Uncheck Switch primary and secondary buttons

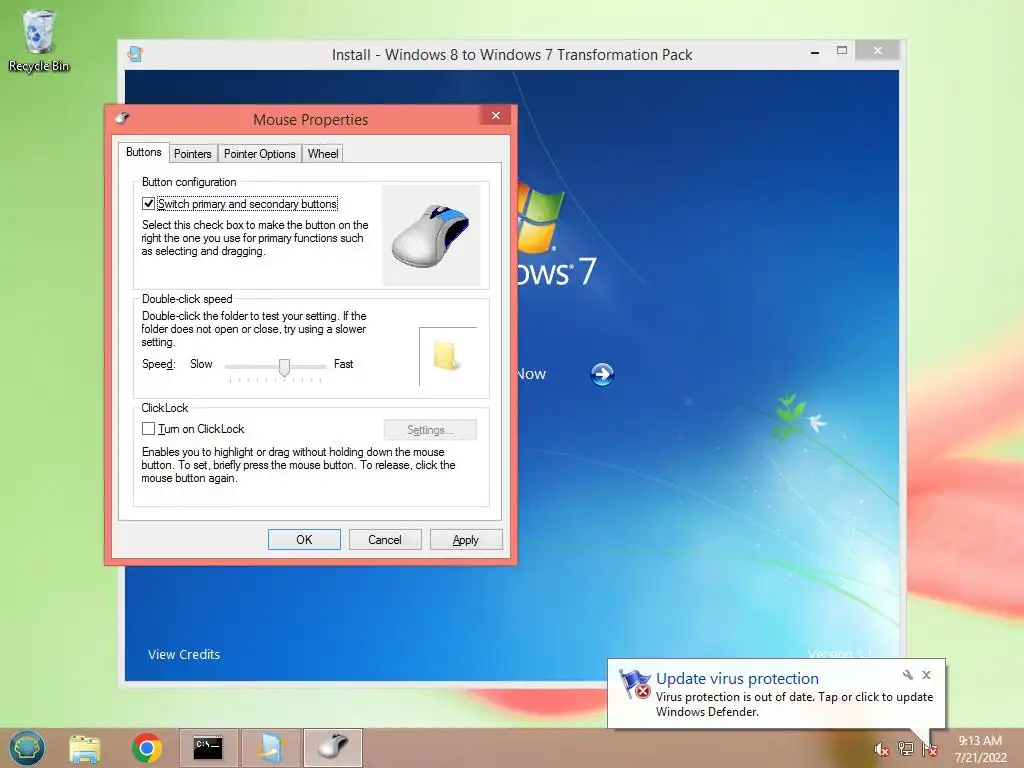click(148, 204)
